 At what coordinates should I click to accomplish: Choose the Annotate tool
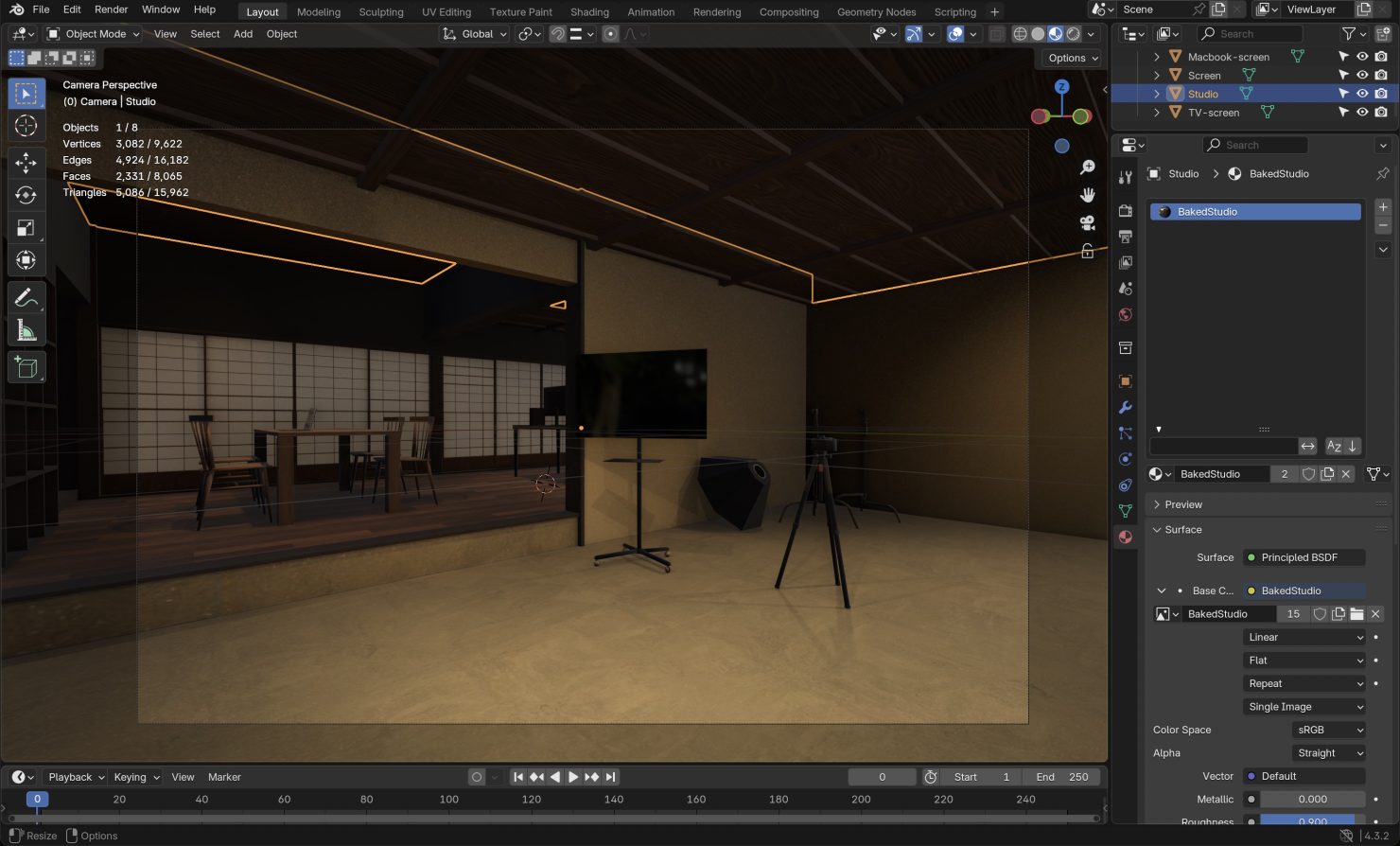[x=26, y=298]
